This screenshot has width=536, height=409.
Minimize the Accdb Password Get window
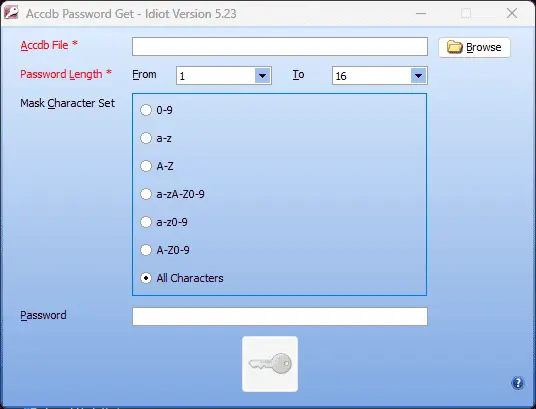[421, 13]
